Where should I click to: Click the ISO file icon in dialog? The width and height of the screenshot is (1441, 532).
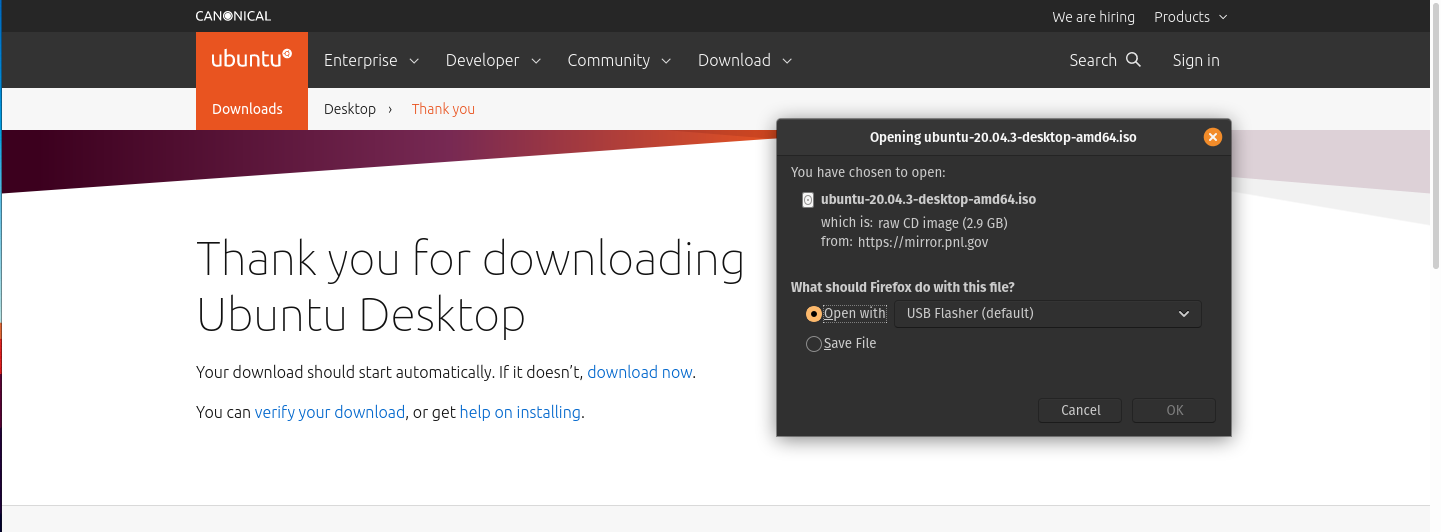808,200
